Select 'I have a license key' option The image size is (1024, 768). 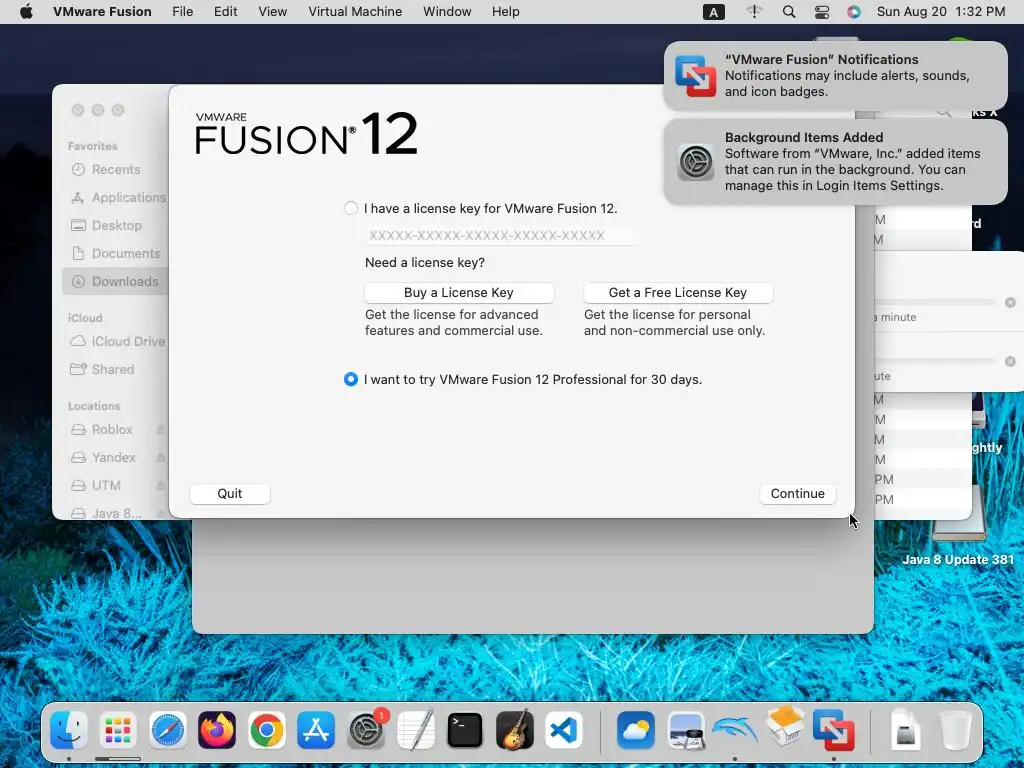[351, 208]
